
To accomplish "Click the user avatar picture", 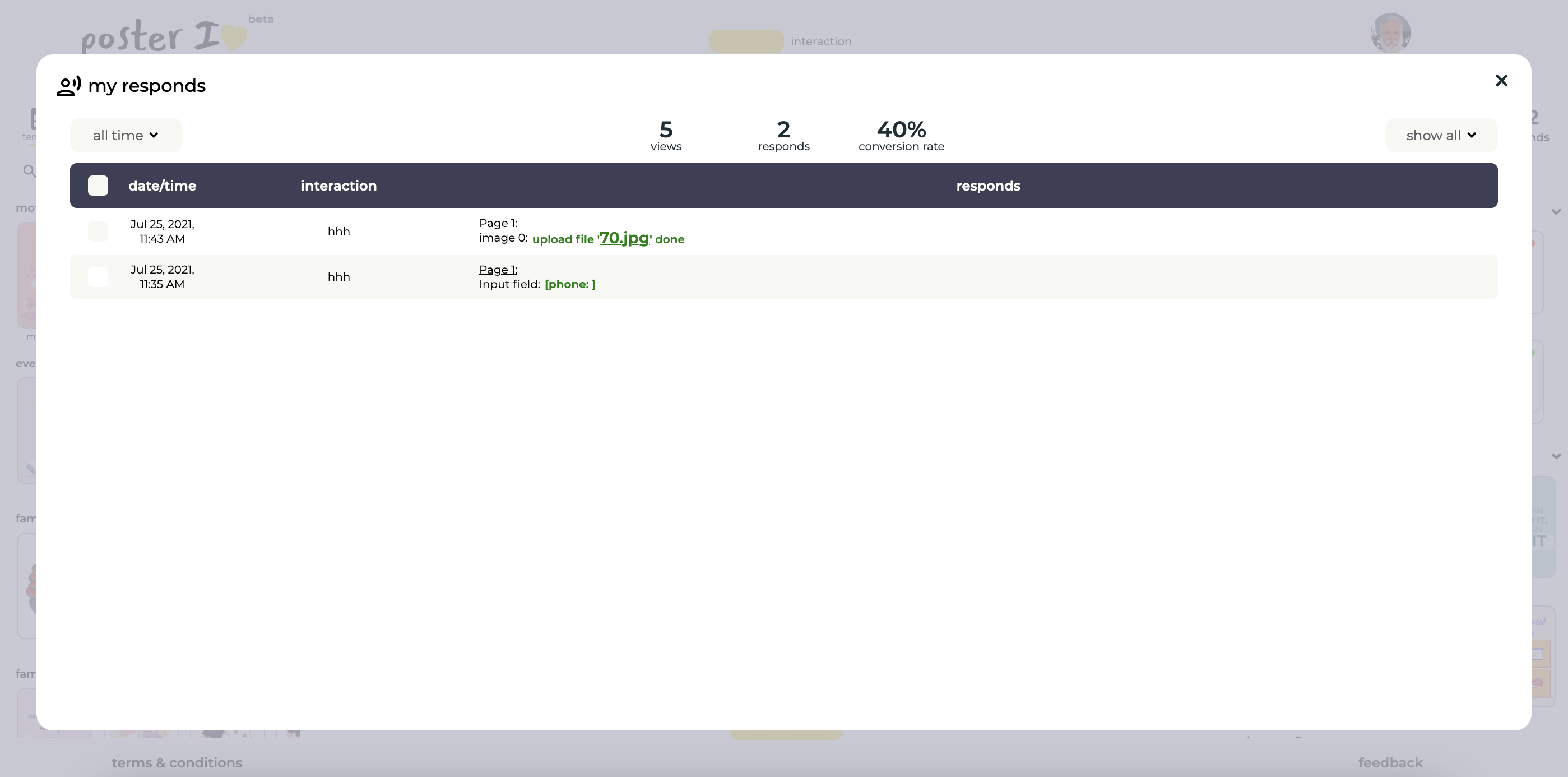I will [1390, 34].
